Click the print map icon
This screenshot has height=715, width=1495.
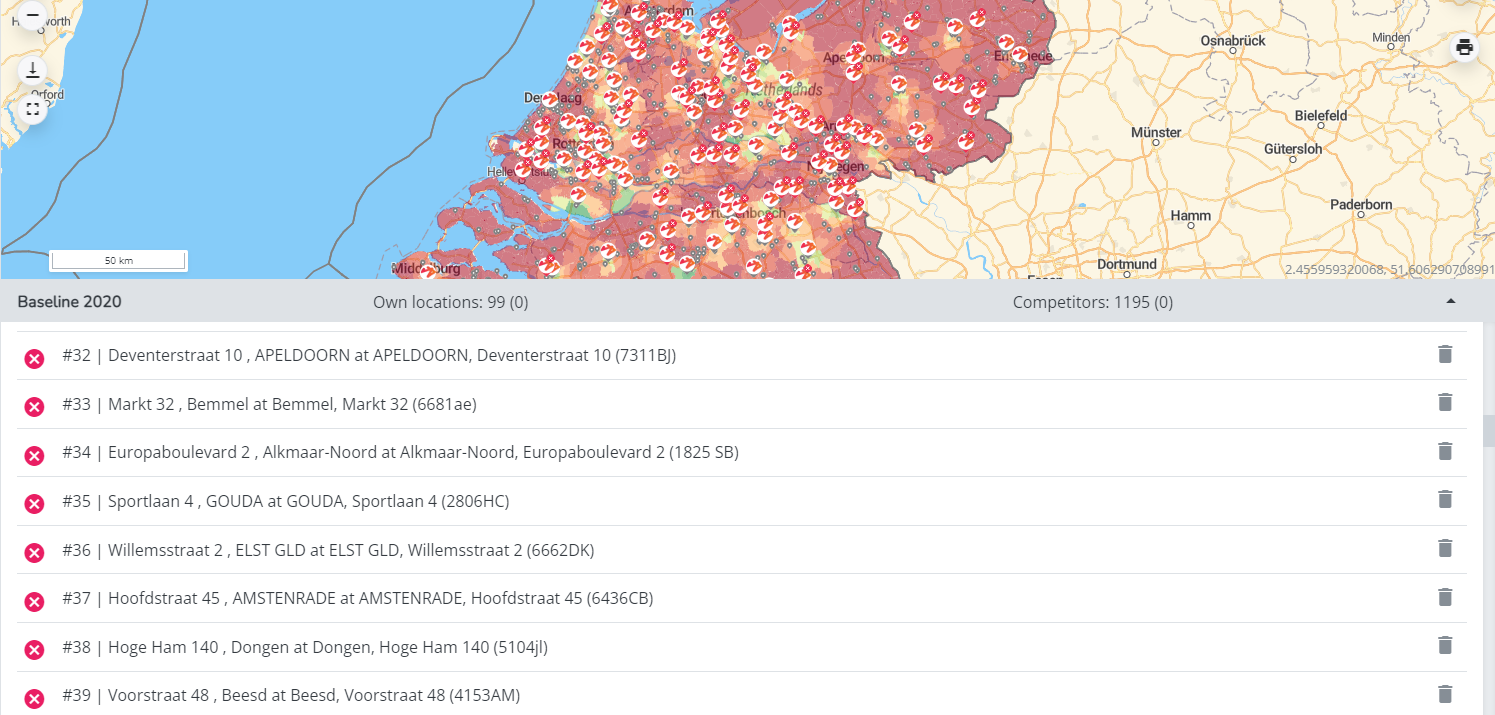pos(1464,47)
